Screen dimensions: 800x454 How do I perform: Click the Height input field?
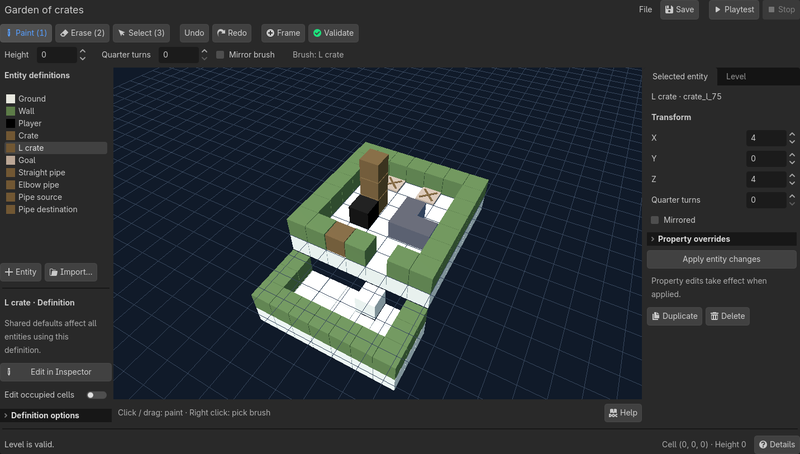pyautogui.click(x=56, y=55)
